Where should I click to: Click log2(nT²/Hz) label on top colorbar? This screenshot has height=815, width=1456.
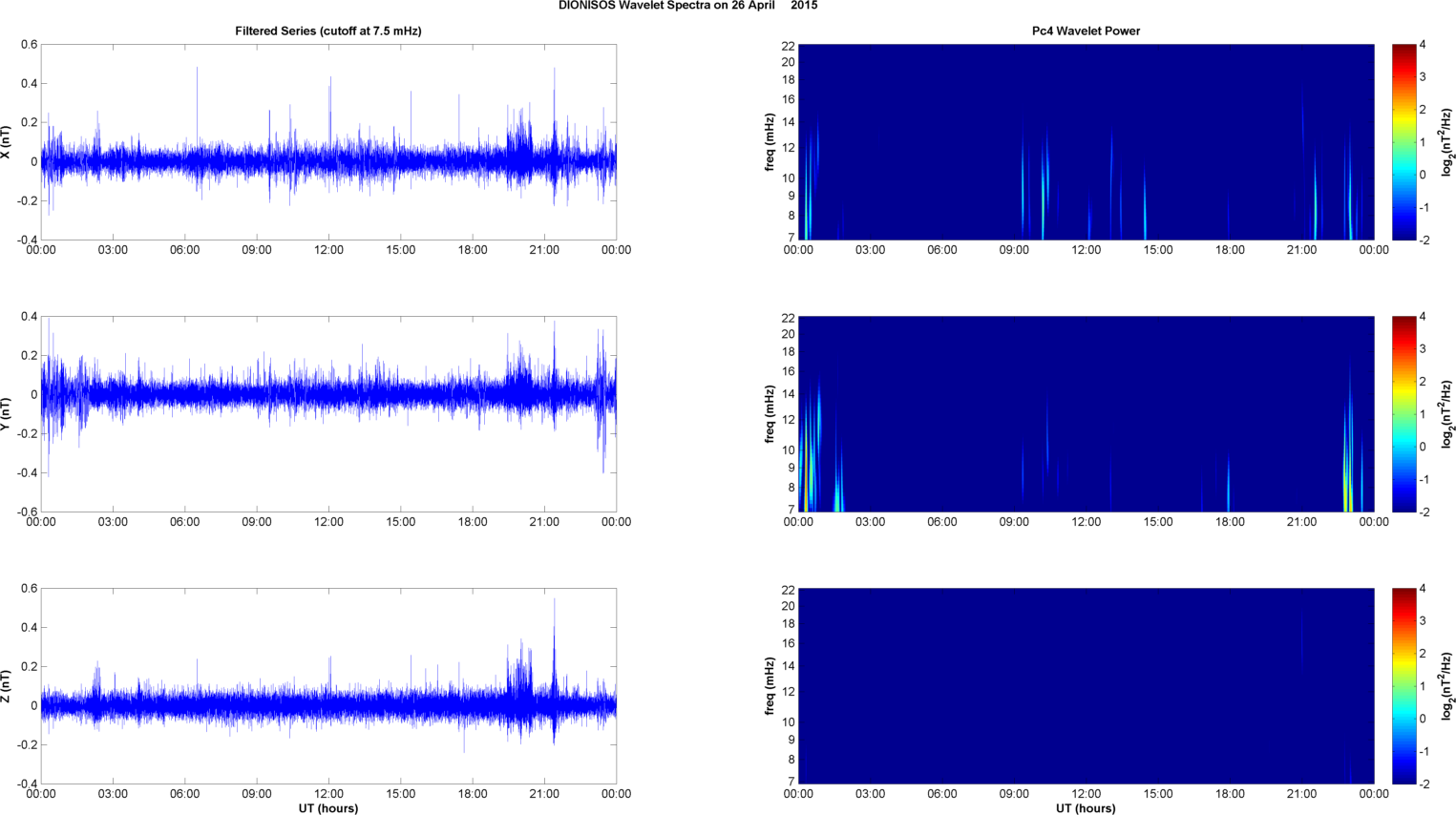point(1447,142)
